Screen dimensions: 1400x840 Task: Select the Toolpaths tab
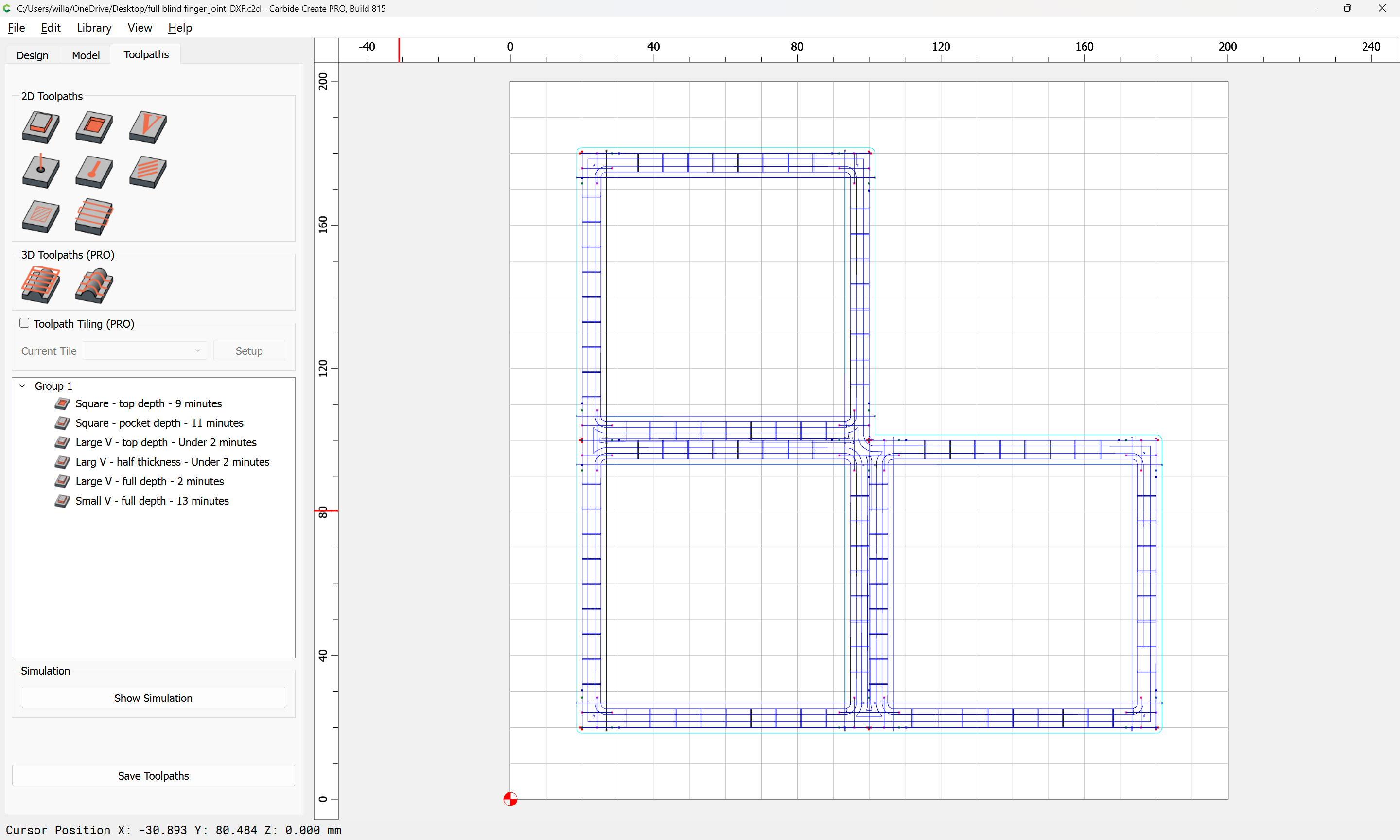point(146,54)
